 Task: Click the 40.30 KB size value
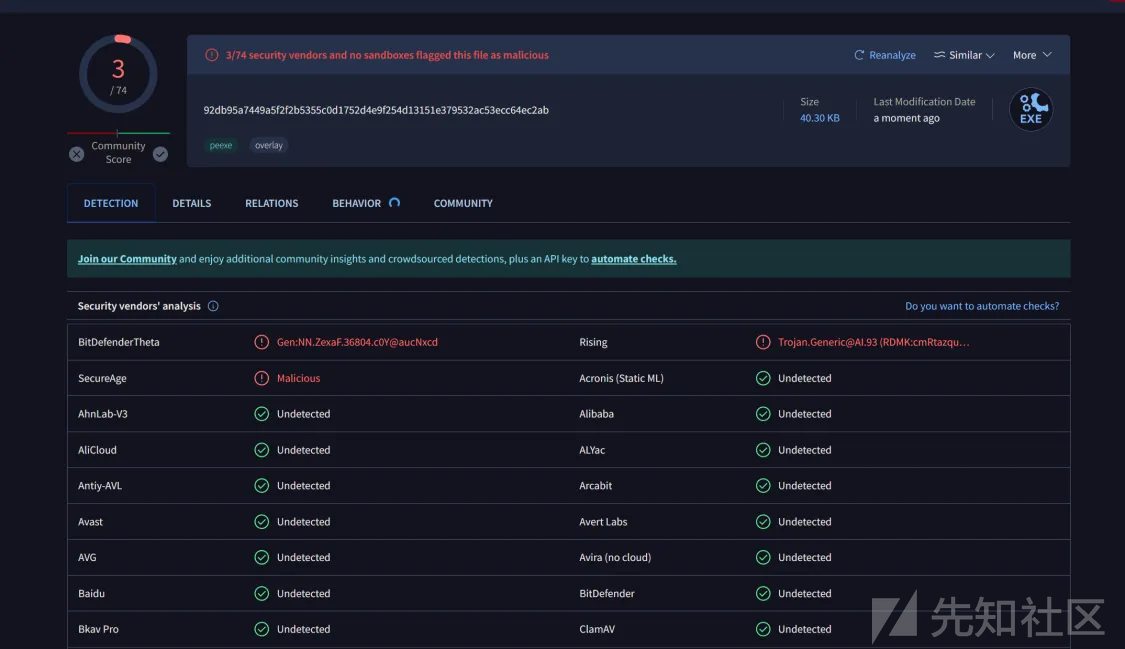pos(819,118)
